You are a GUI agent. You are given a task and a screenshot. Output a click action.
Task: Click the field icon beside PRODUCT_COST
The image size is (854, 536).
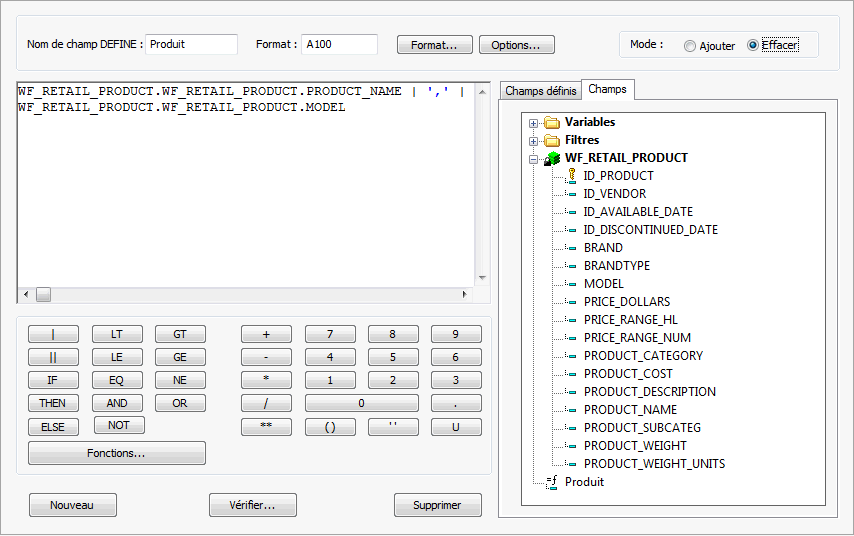tap(571, 374)
